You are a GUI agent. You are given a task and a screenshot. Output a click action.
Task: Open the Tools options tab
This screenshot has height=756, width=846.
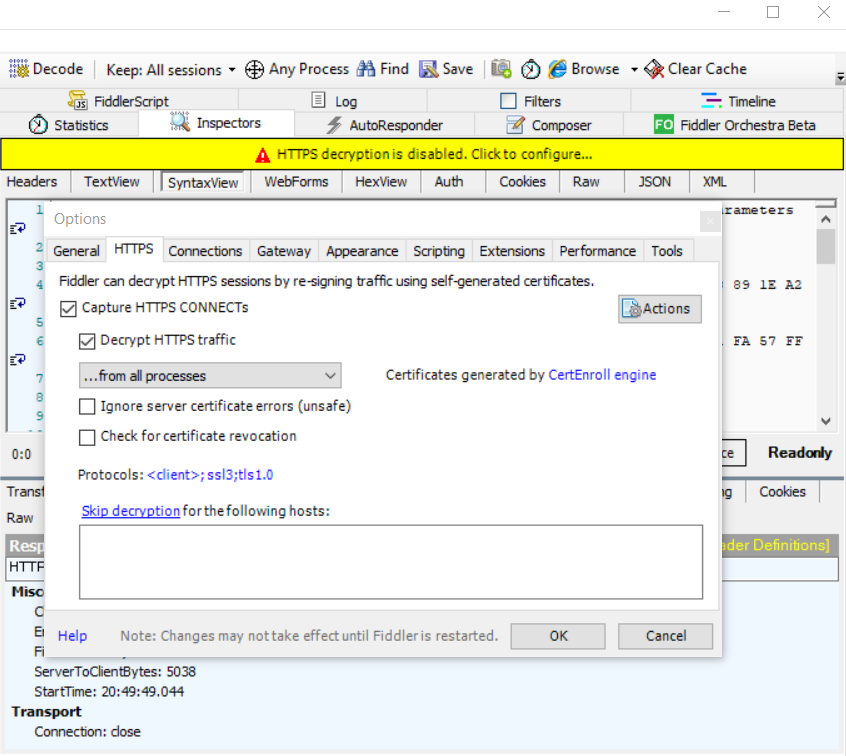(x=667, y=251)
